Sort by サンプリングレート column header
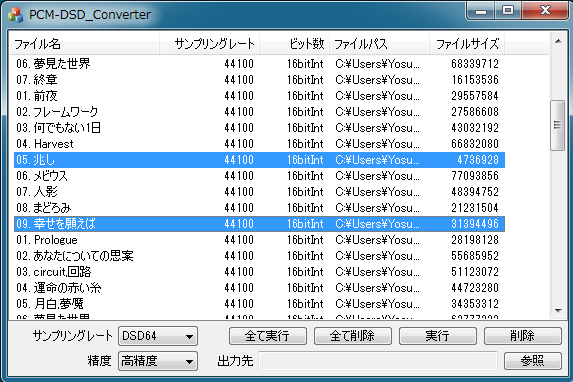This screenshot has width=573, height=382. click(x=209, y=44)
